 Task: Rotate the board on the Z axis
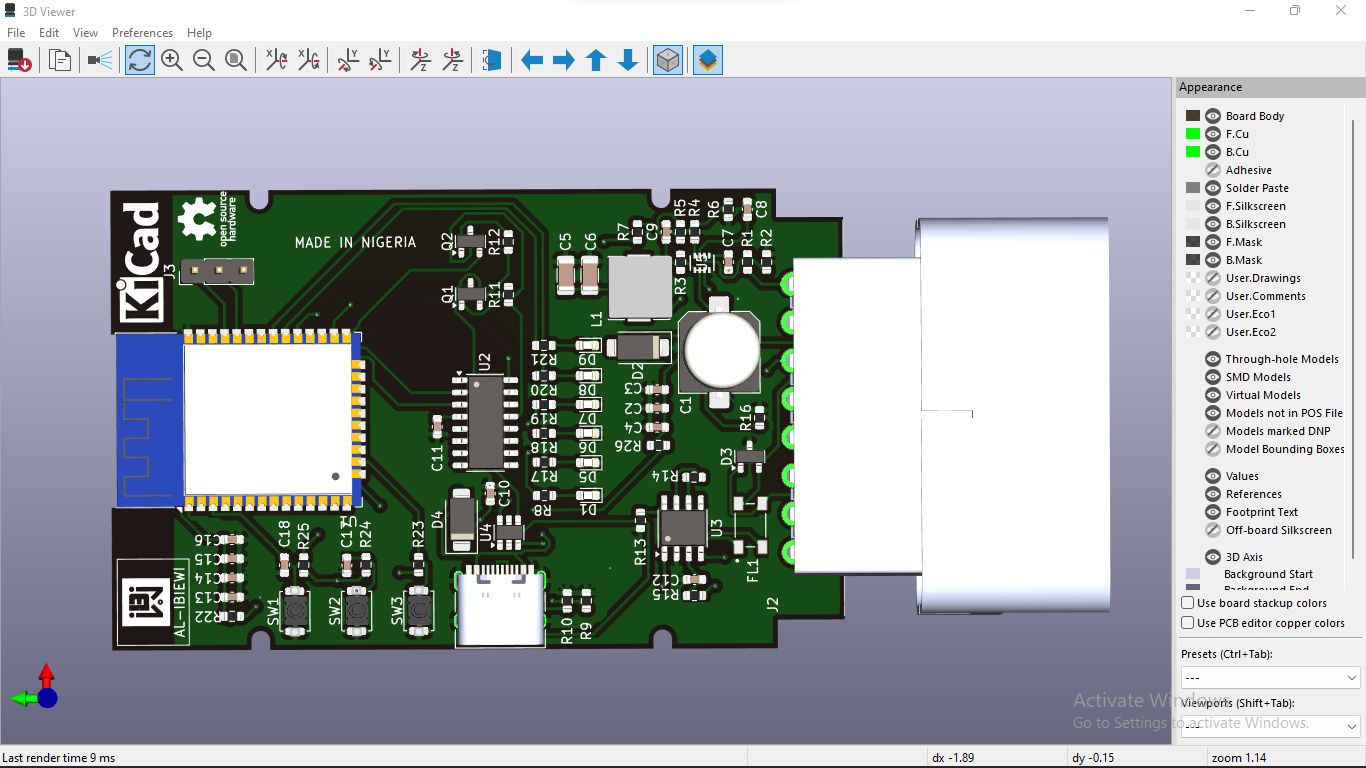[x=420, y=60]
